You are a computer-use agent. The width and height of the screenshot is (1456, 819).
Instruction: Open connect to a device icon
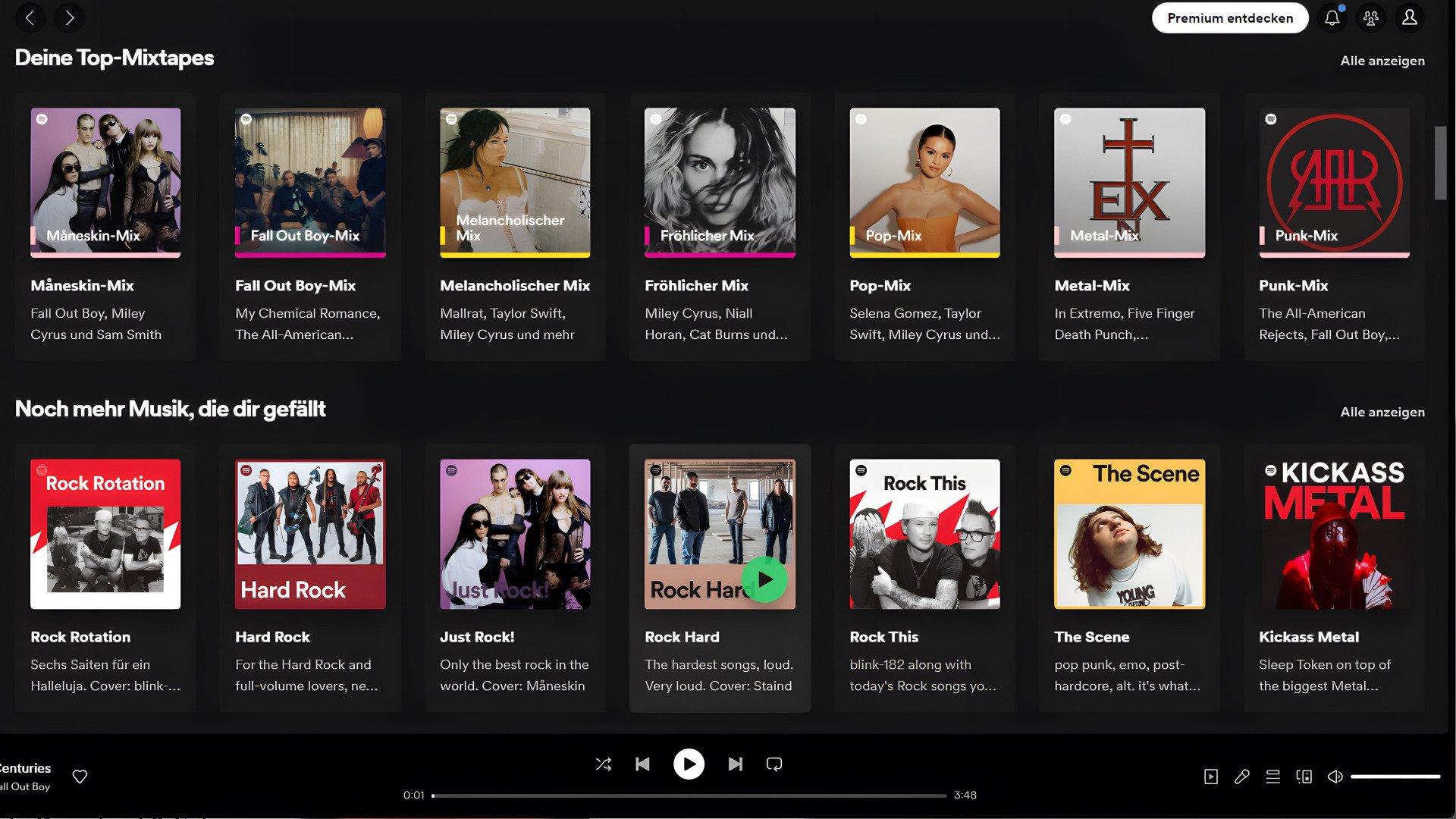pos(1304,777)
